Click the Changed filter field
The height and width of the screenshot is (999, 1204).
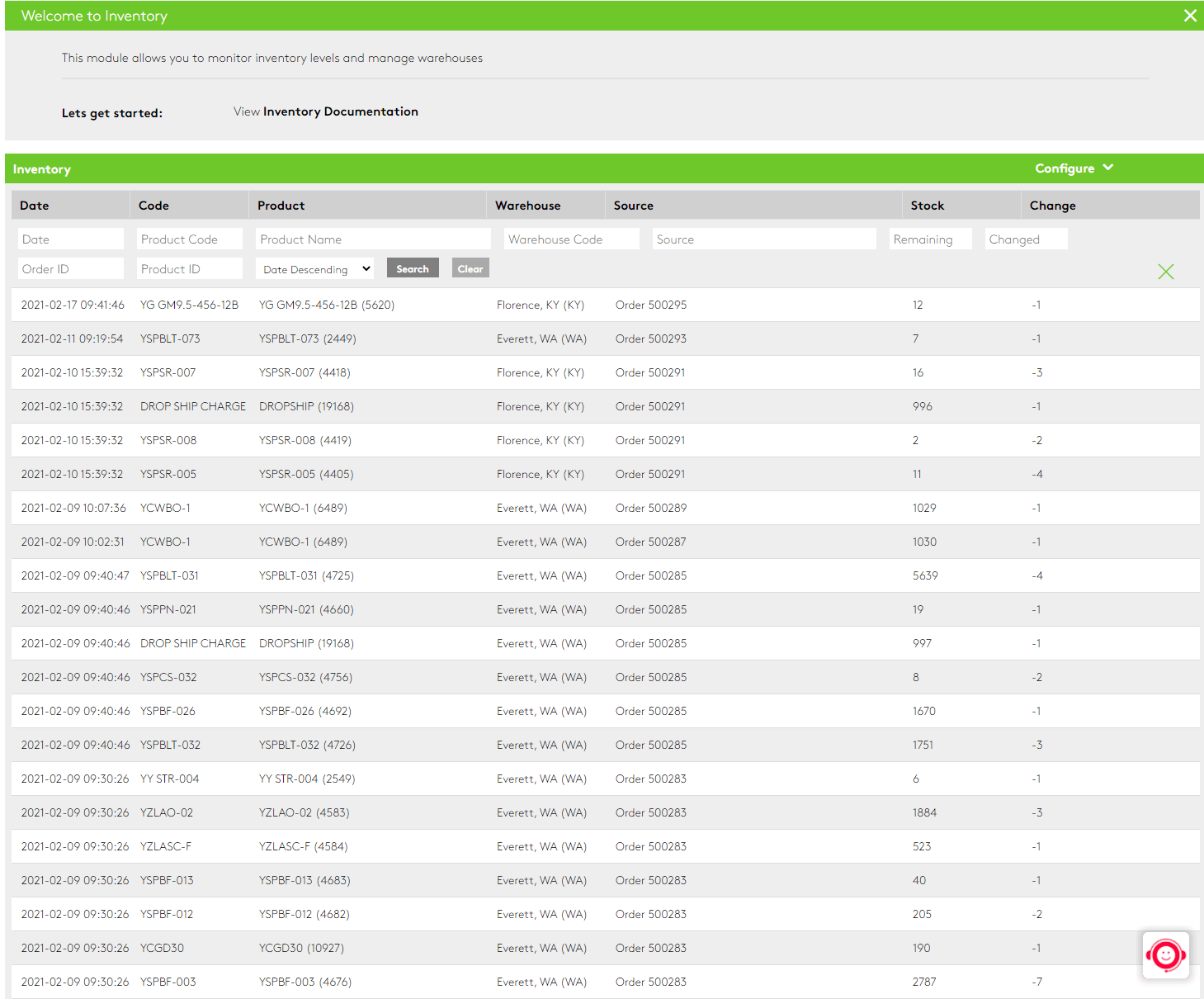click(1026, 239)
